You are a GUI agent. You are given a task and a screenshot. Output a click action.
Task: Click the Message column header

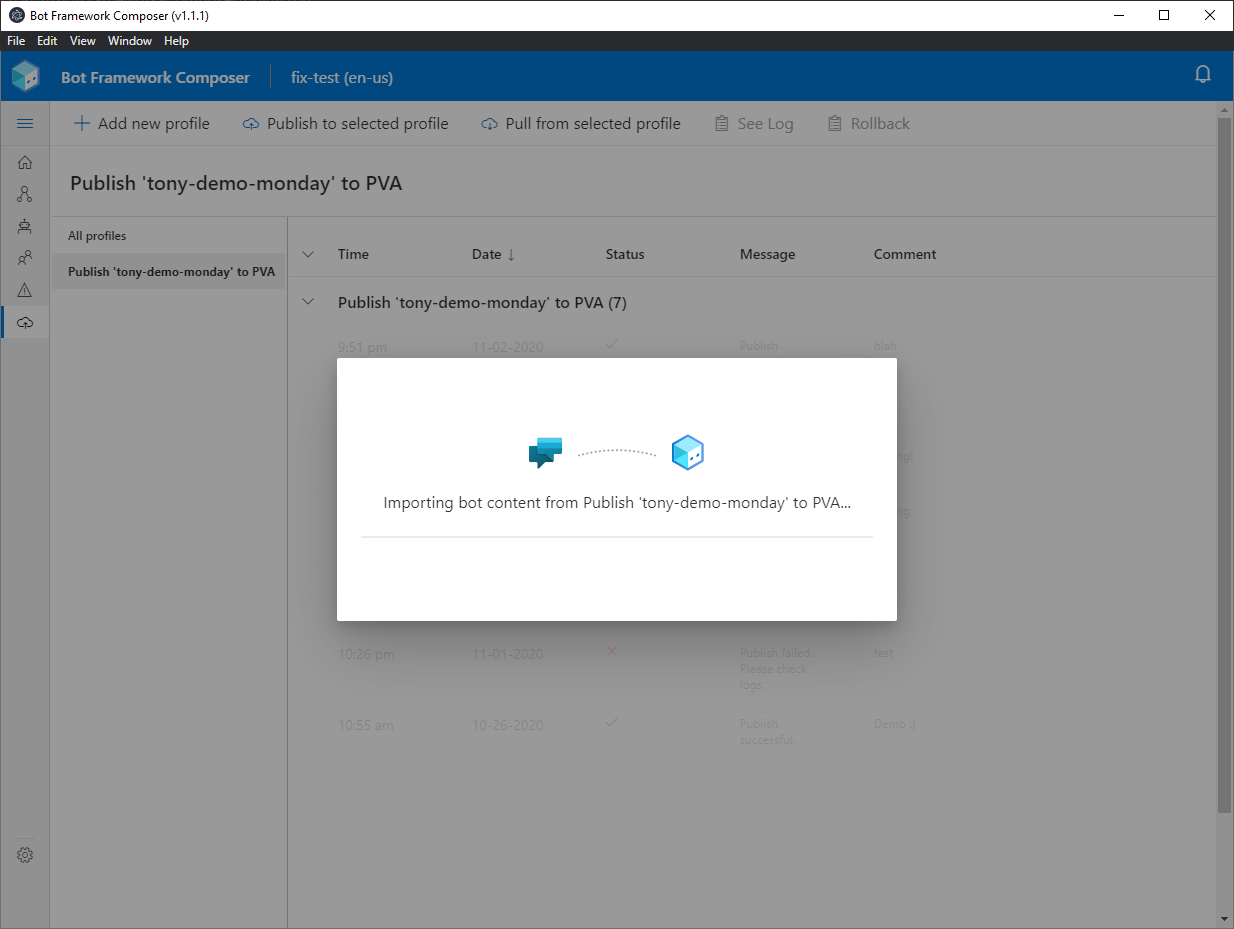point(768,254)
